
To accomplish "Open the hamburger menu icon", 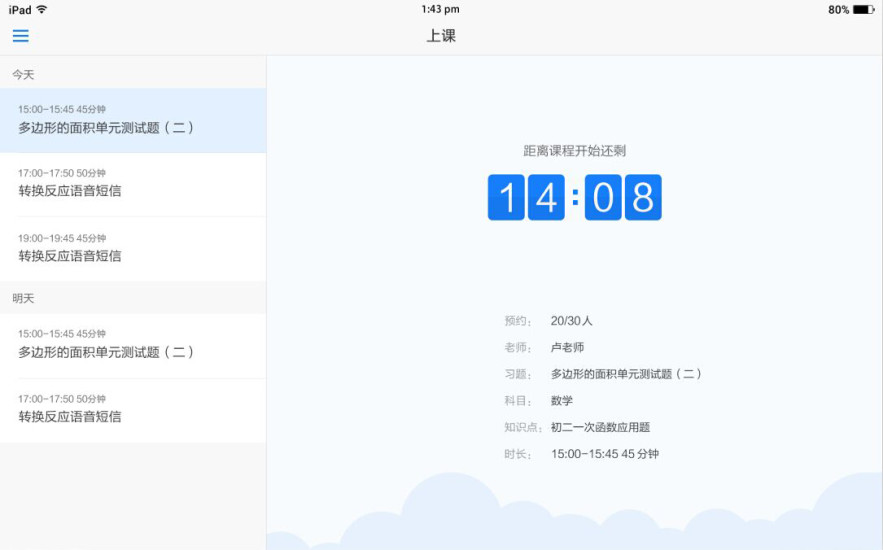I will (20, 36).
